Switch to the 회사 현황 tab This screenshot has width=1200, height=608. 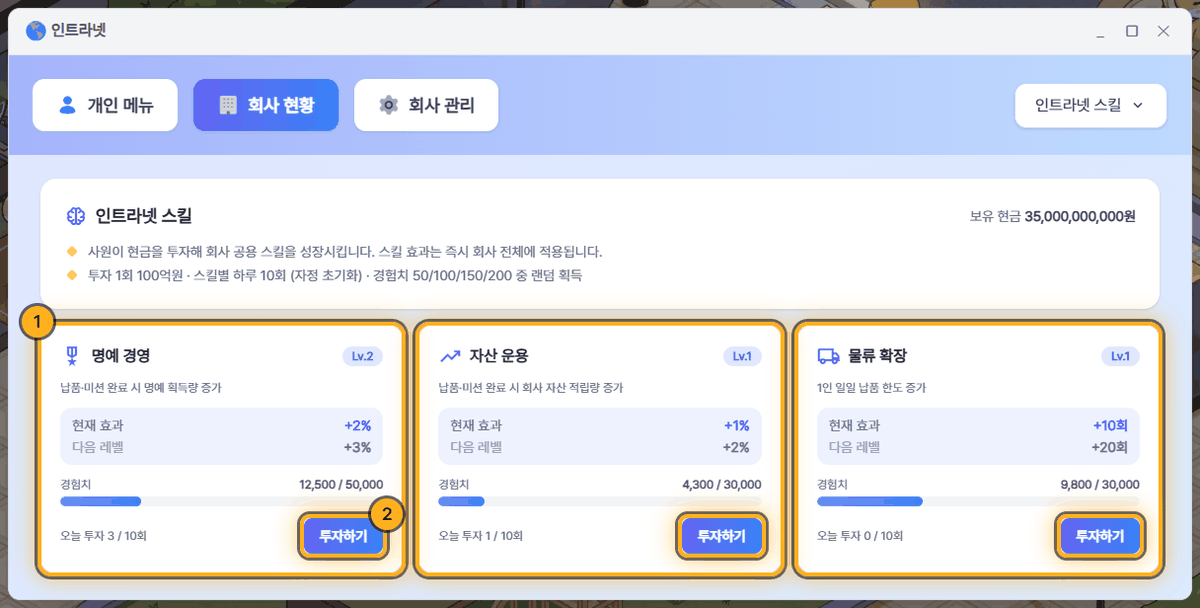[x=266, y=105]
